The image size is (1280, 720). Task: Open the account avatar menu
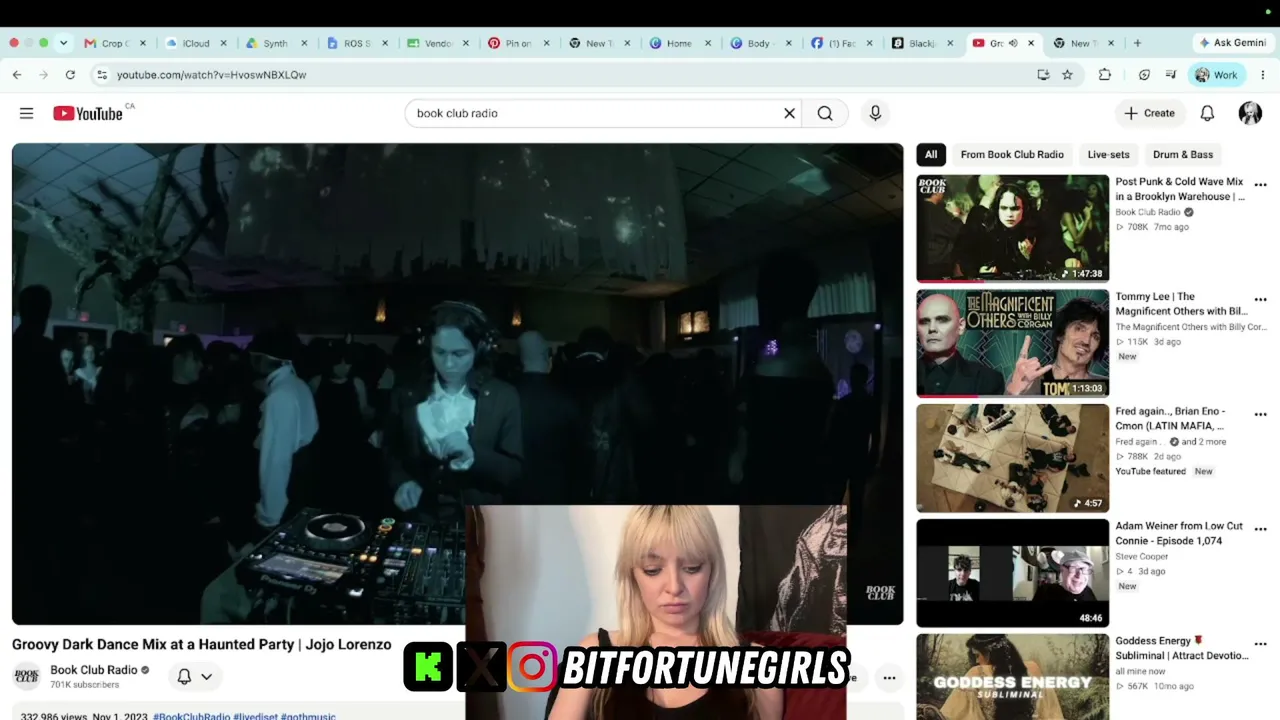tap(1250, 113)
